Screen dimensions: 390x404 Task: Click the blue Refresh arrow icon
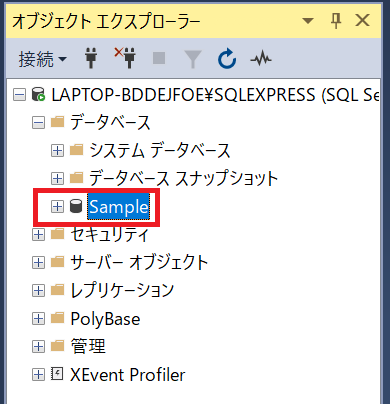point(227,59)
